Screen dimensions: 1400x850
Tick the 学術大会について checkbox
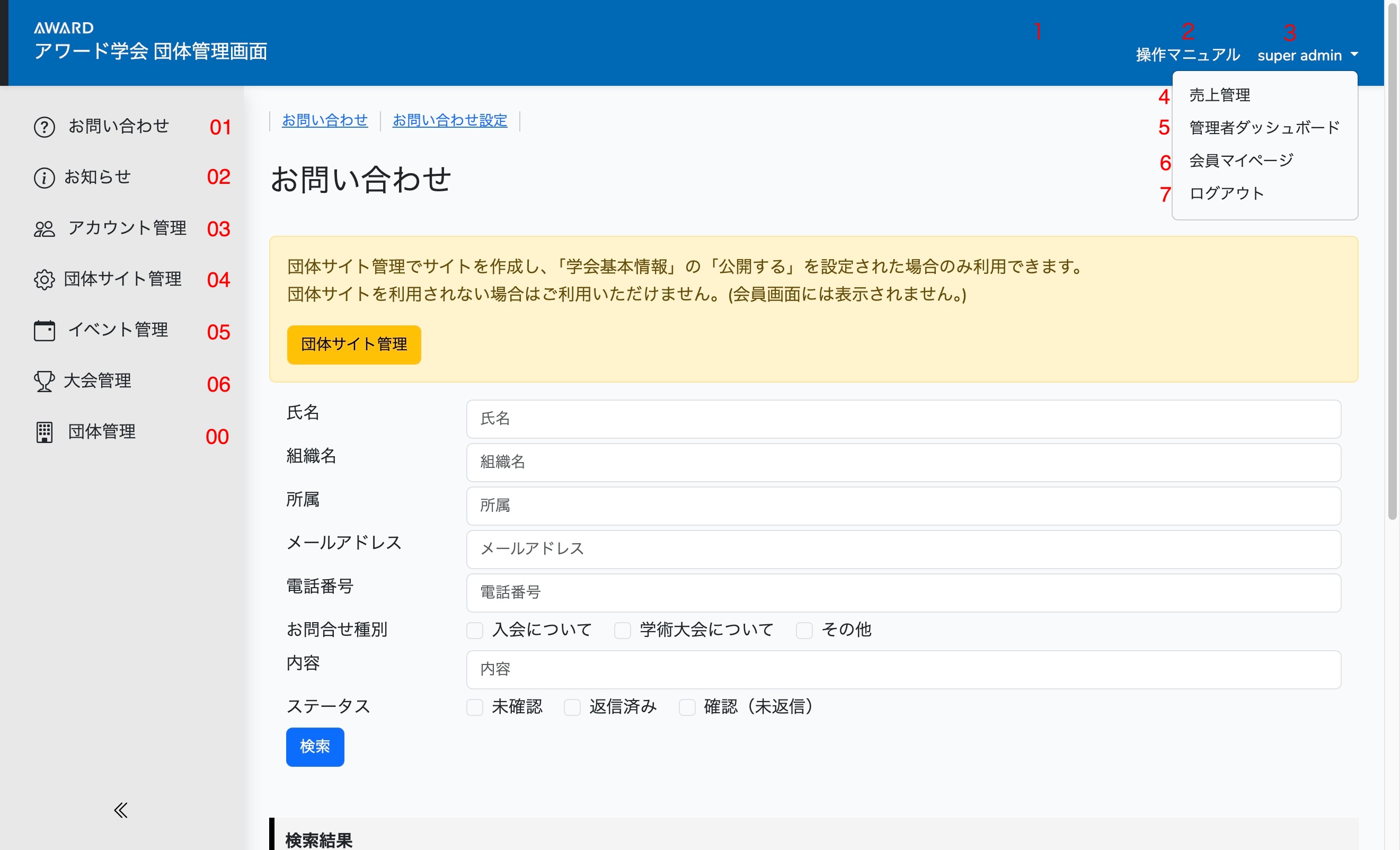622,630
